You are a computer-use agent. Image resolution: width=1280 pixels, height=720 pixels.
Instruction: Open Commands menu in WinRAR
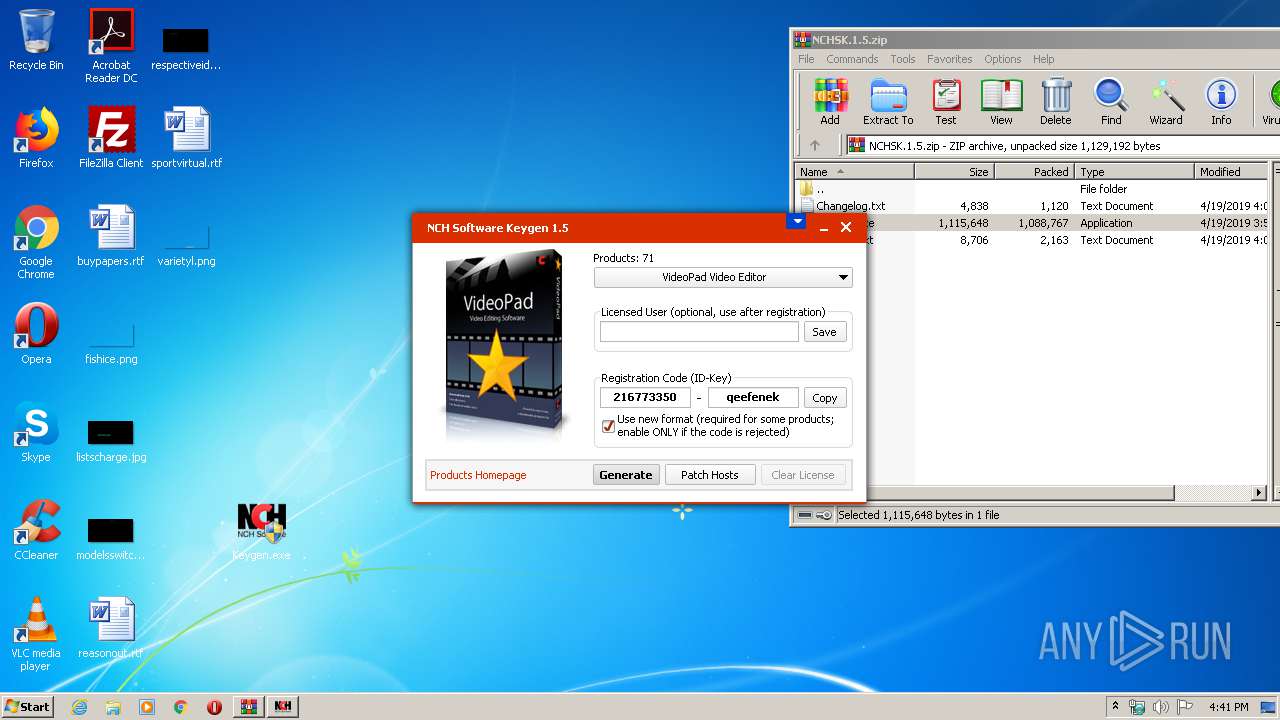click(x=852, y=59)
